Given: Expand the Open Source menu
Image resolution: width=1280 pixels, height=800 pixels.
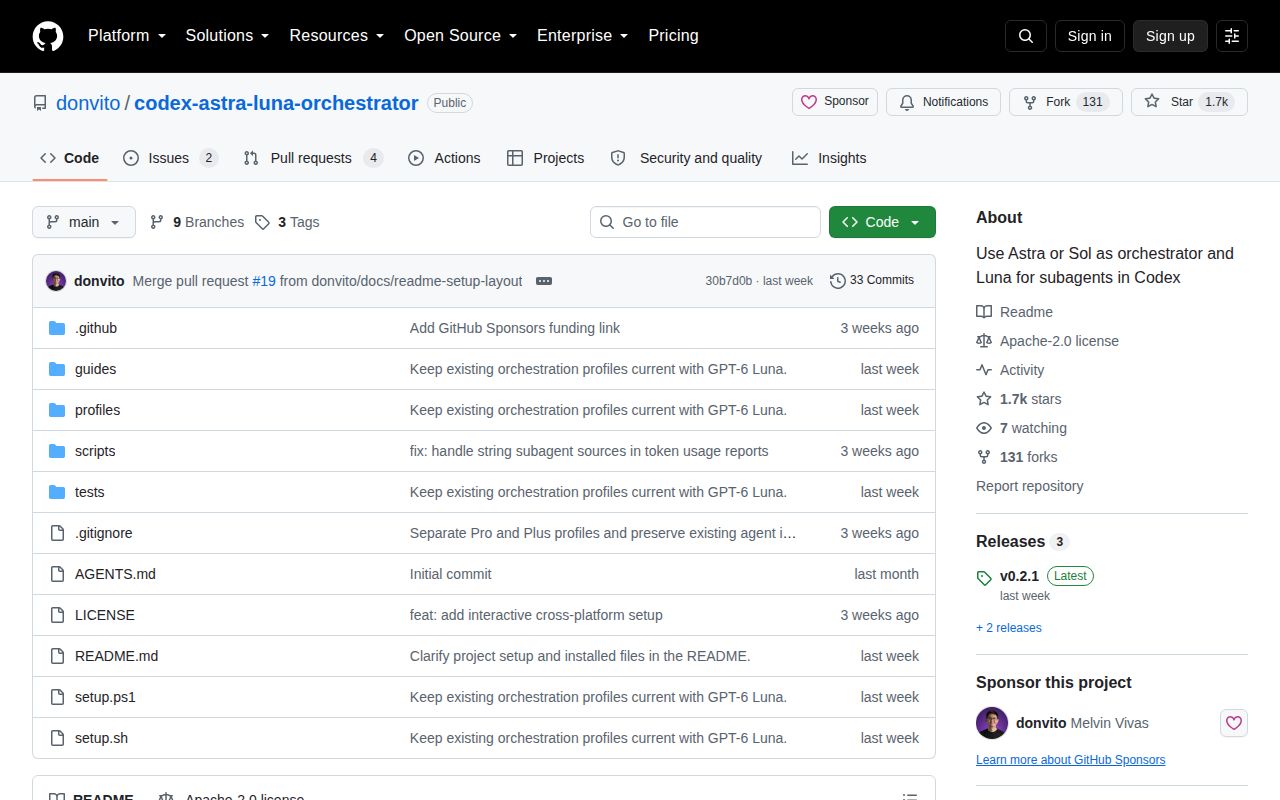Looking at the screenshot, I should [x=460, y=35].
